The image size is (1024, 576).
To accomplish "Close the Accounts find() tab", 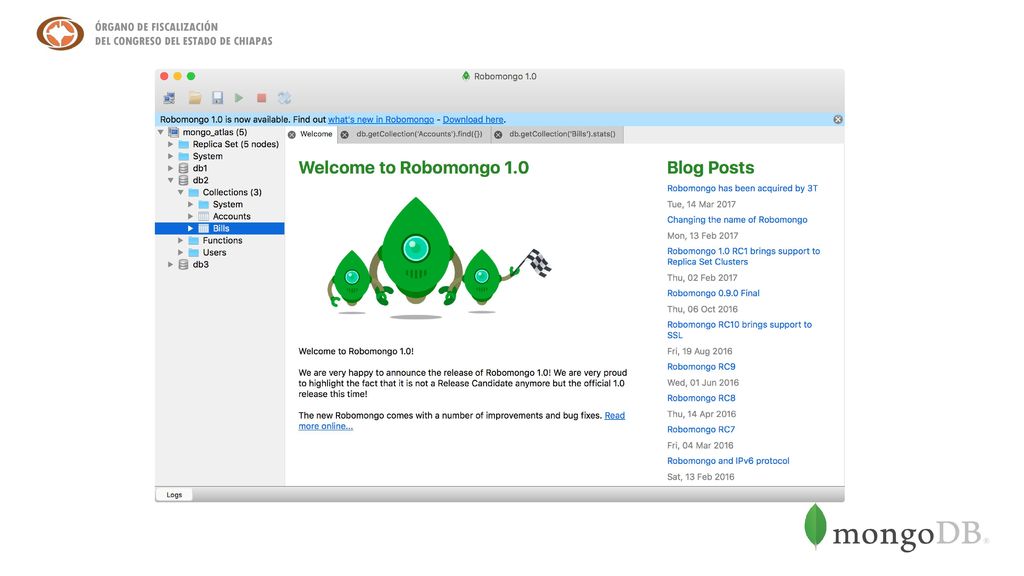I will (345, 135).
